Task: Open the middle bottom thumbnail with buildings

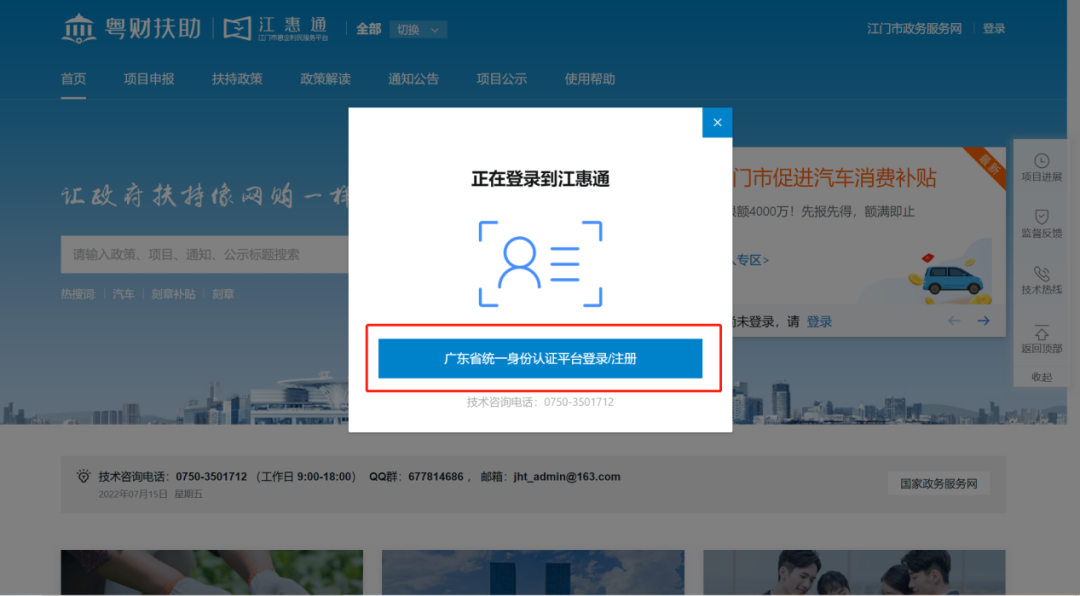Action: click(x=533, y=573)
